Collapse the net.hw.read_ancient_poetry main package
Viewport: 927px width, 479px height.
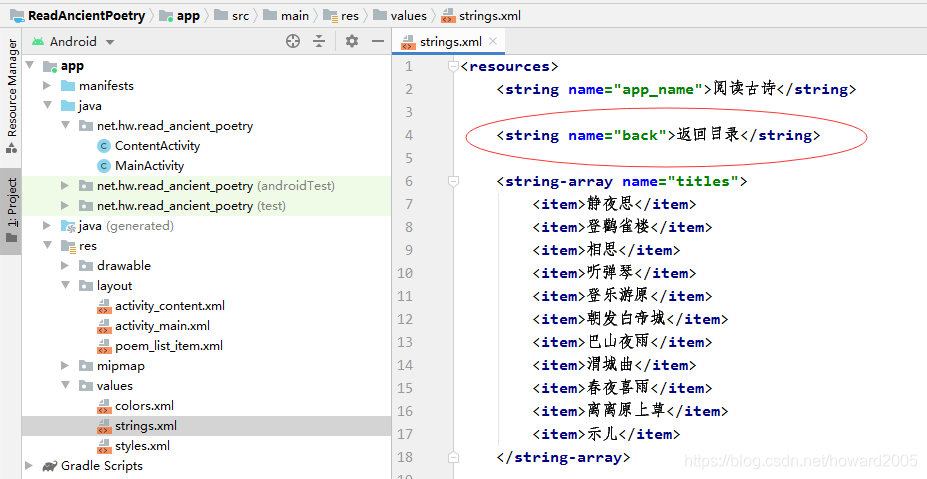[66, 125]
